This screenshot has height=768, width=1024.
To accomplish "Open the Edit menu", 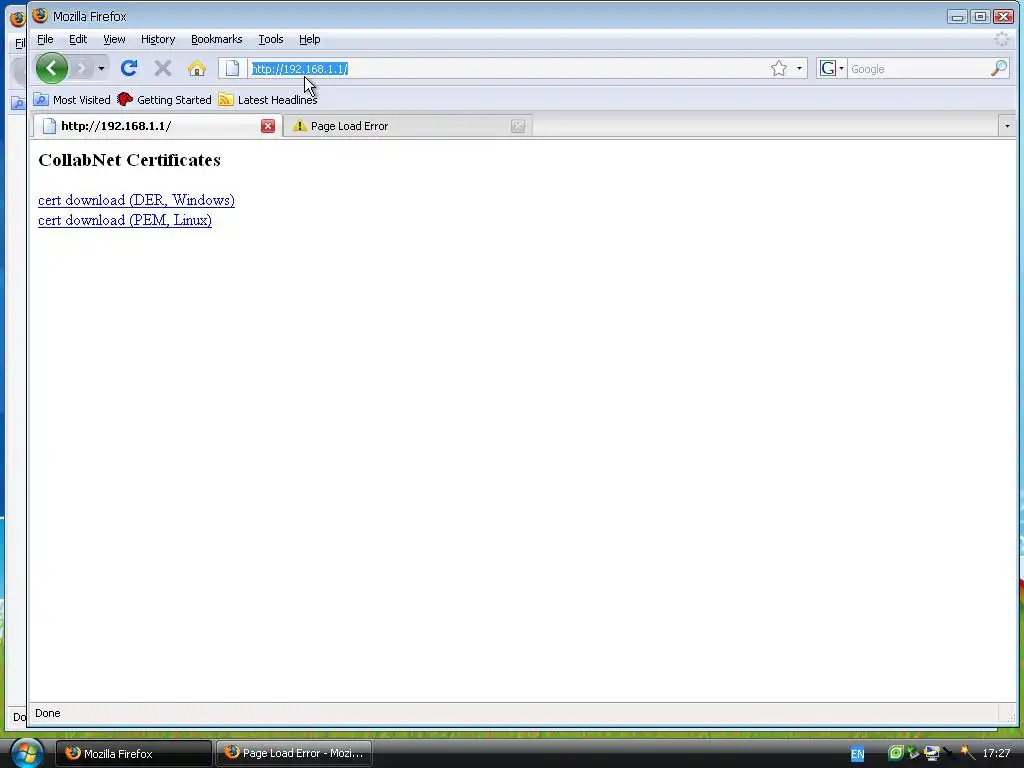I will [x=78, y=39].
